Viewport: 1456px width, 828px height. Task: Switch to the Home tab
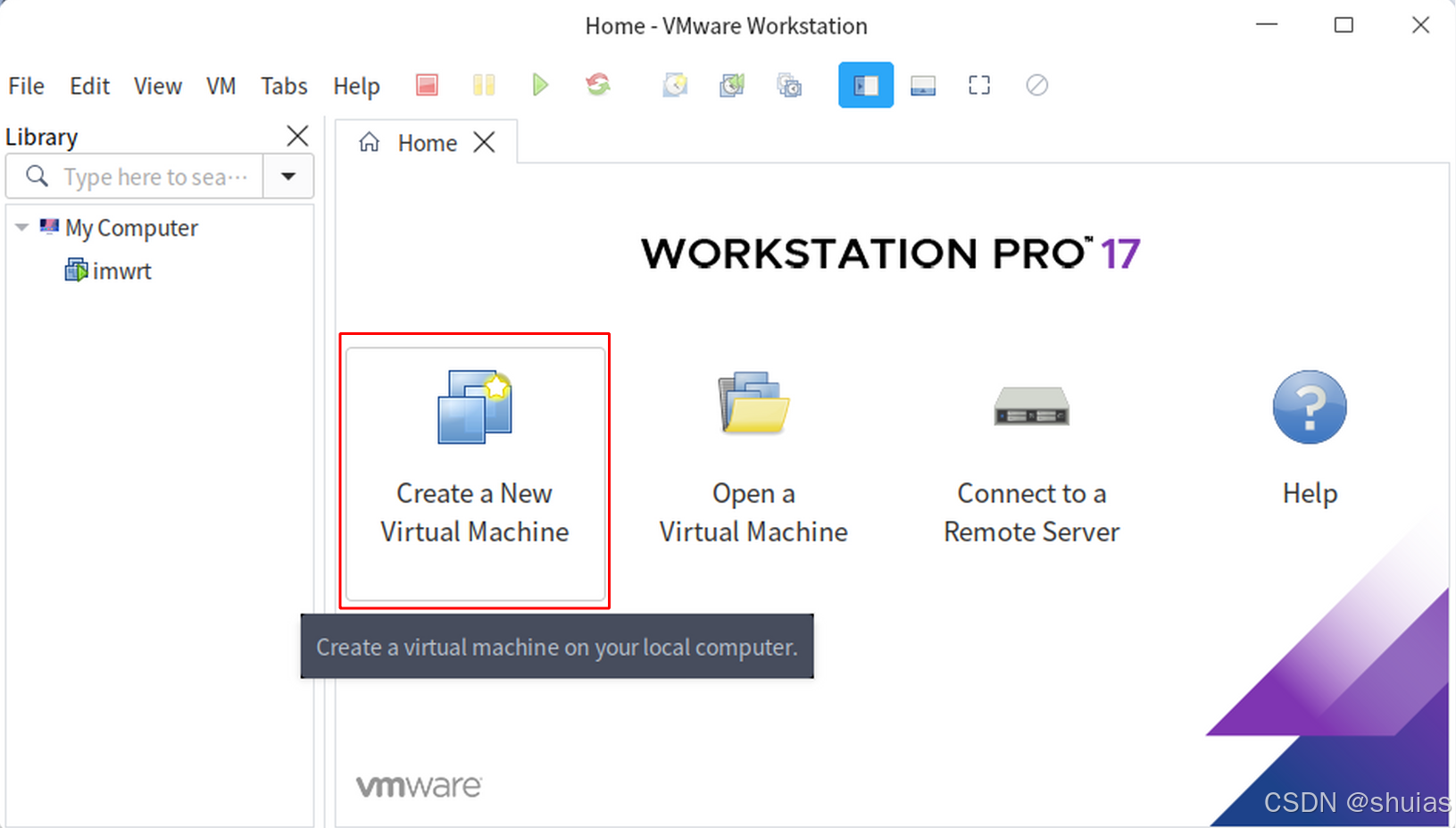[427, 143]
